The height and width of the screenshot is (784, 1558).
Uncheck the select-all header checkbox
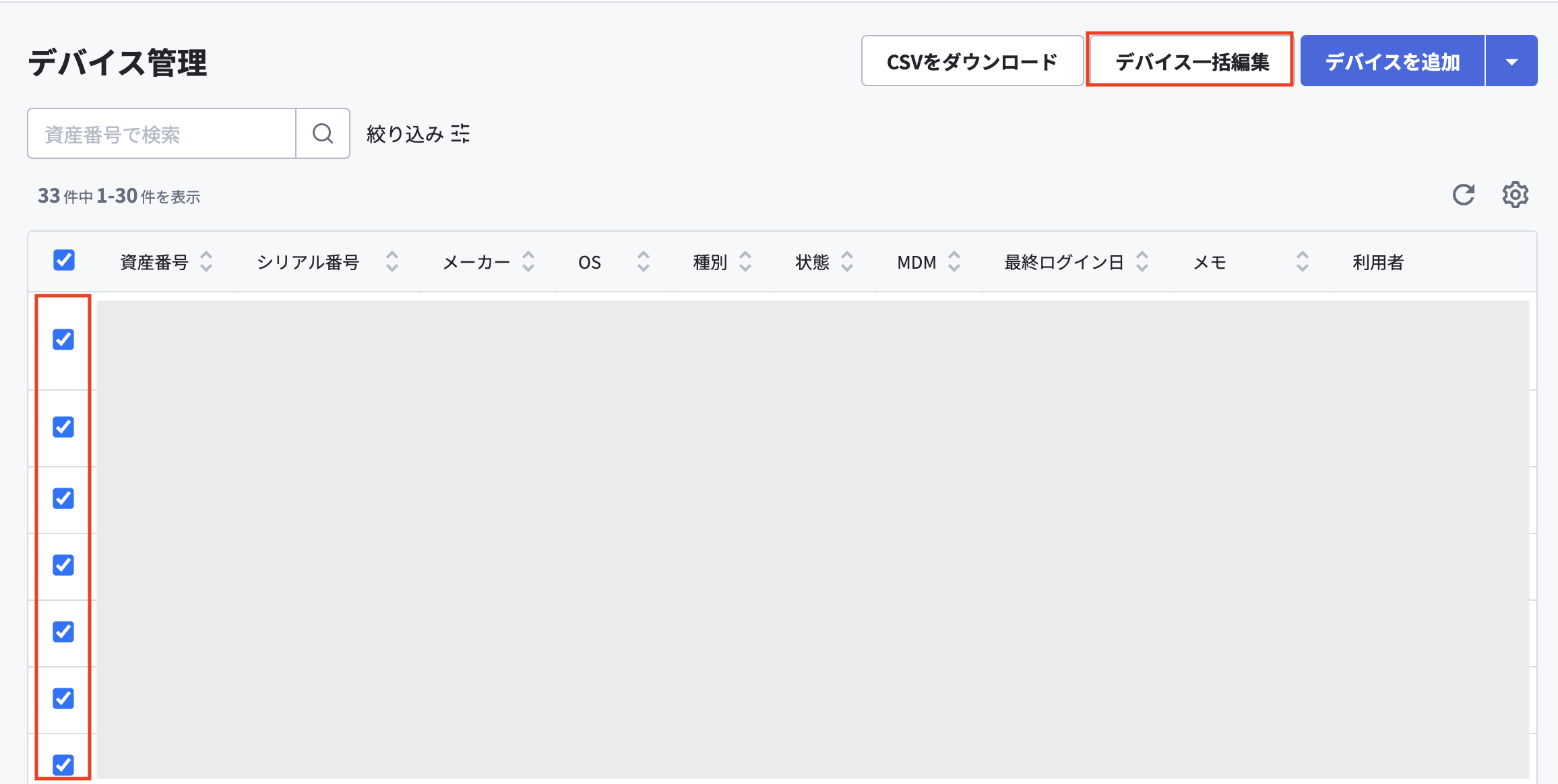coord(64,260)
